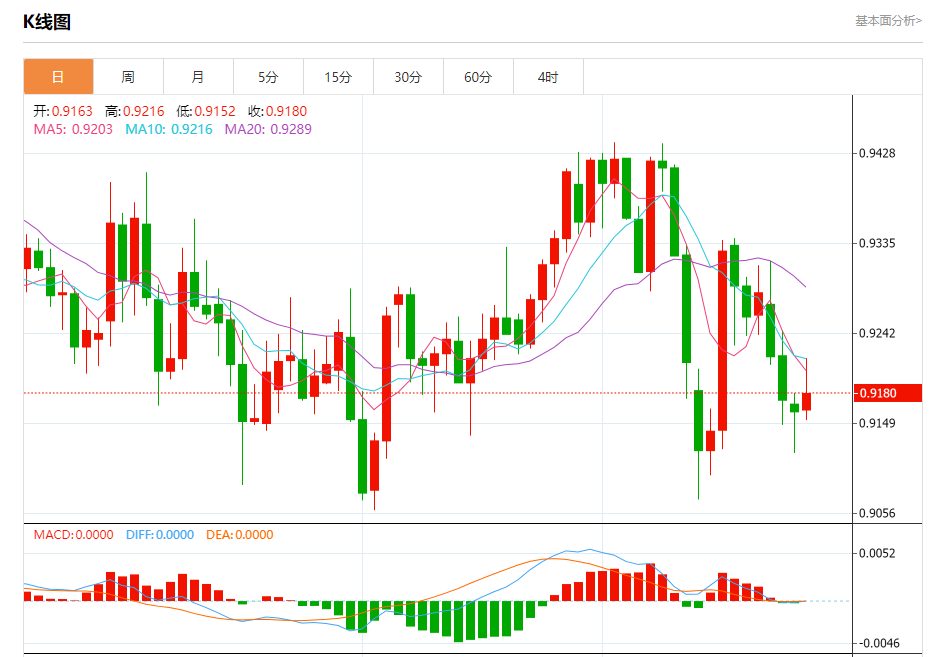Open the 15分 interval tab

click(338, 76)
